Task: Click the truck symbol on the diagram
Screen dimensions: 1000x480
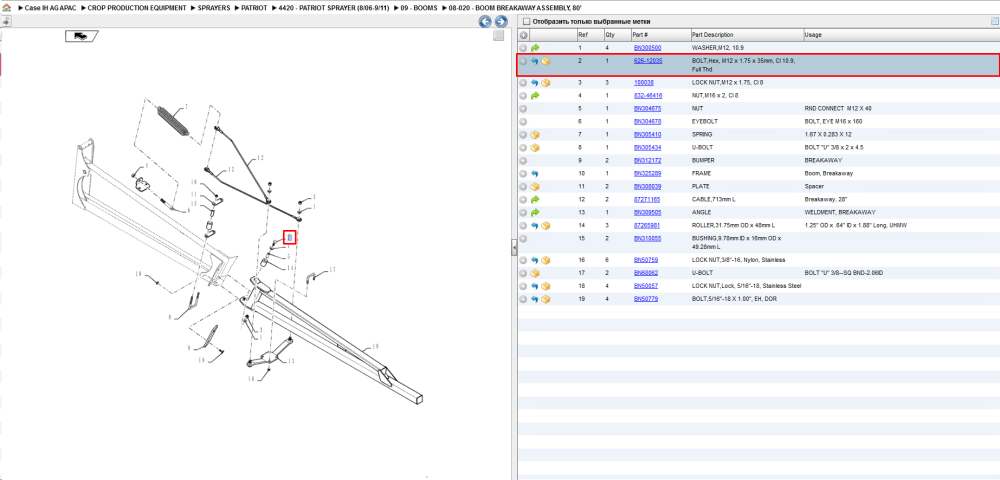Action: point(80,36)
